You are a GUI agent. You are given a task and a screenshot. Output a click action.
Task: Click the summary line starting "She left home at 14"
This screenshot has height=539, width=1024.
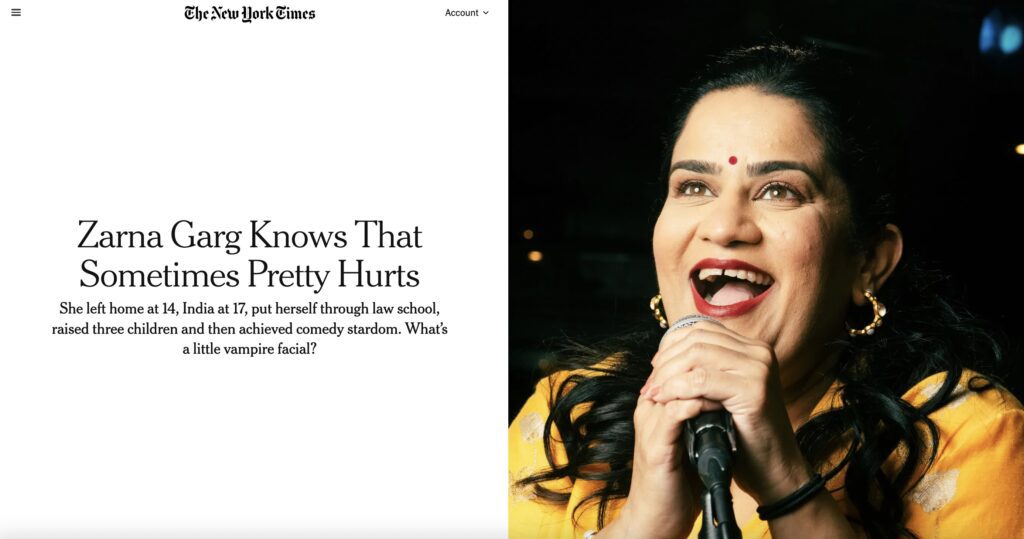[x=249, y=308]
